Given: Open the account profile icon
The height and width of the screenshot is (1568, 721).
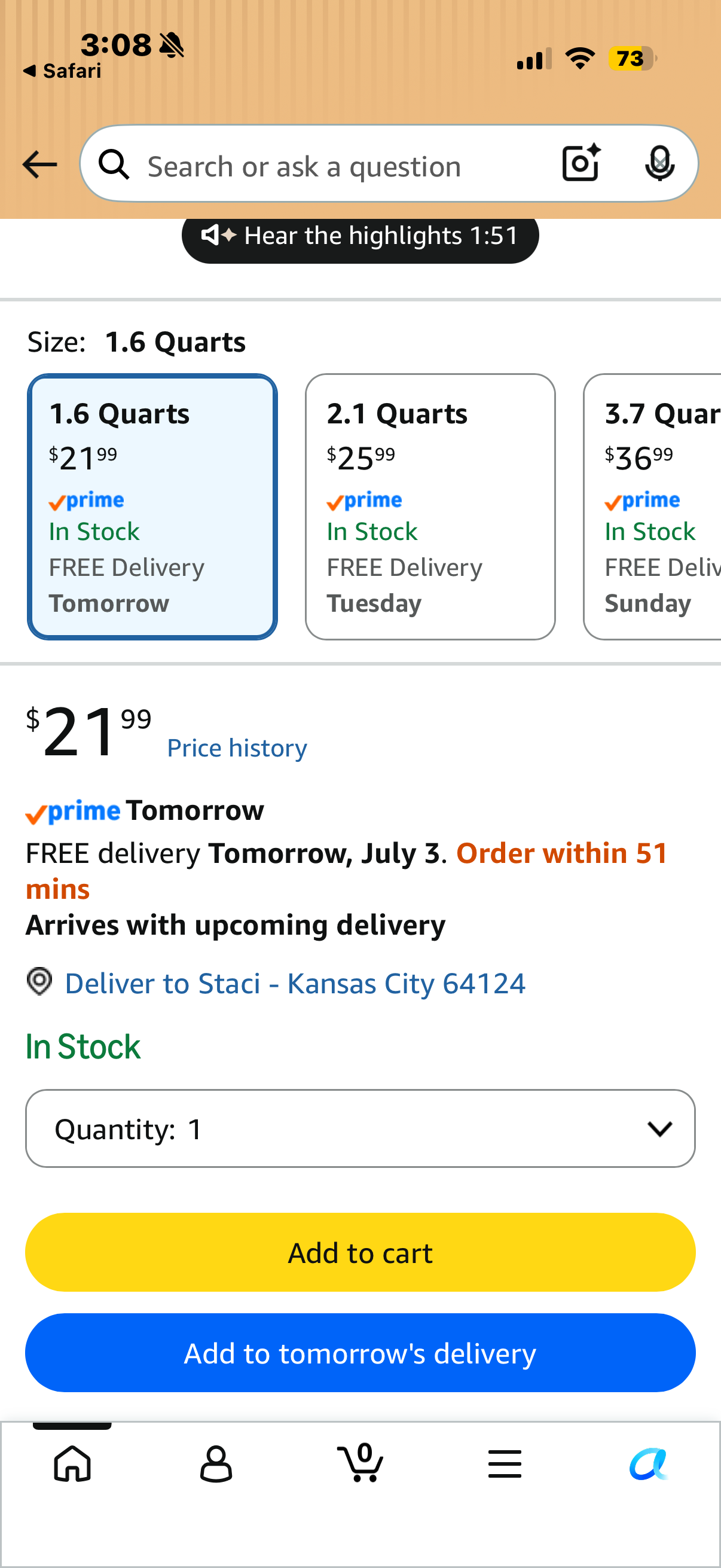Looking at the screenshot, I should 216,1463.
